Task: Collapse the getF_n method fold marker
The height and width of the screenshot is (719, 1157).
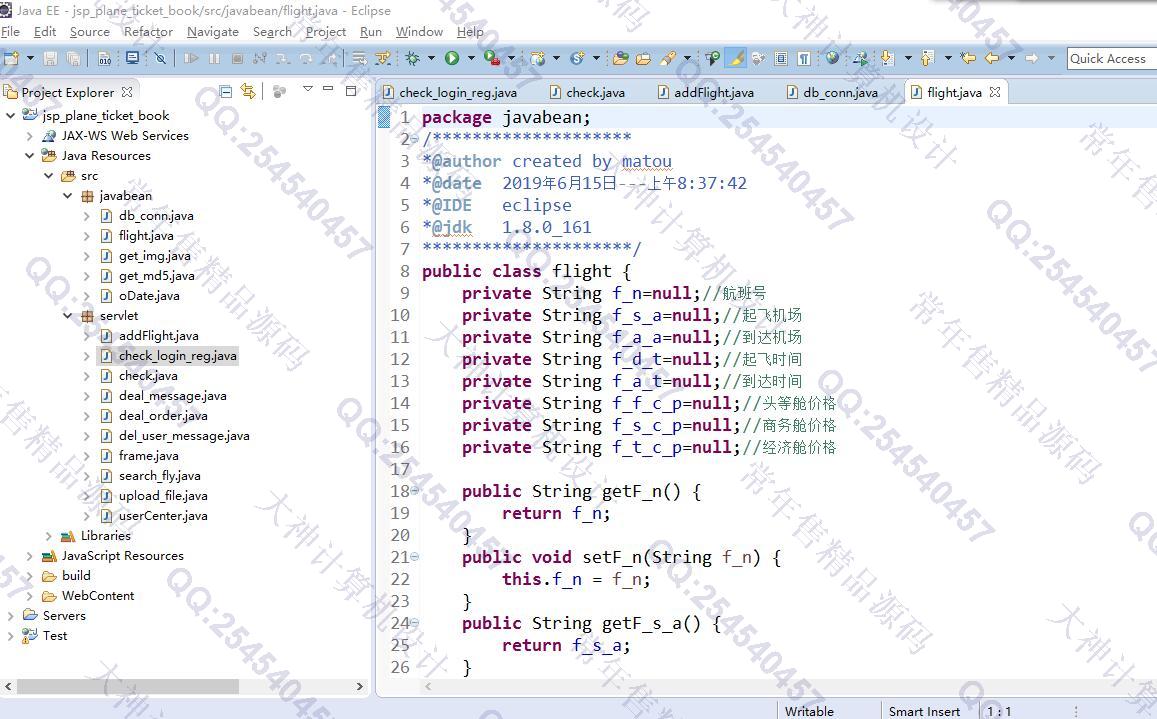Action: (x=415, y=490)
